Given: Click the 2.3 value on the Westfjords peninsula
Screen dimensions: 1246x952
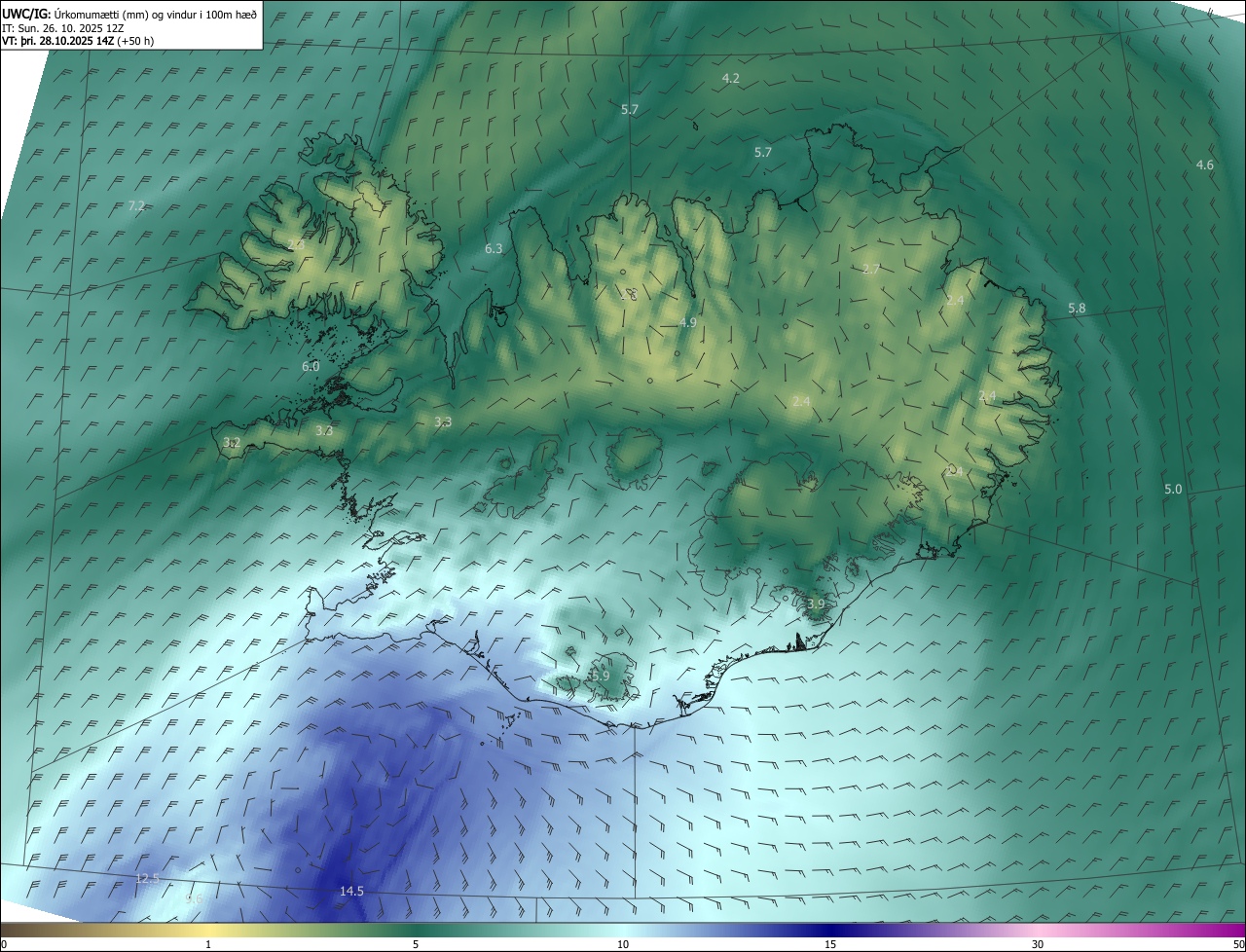Looking at the screenshot, I should click(x=296, y=245).
